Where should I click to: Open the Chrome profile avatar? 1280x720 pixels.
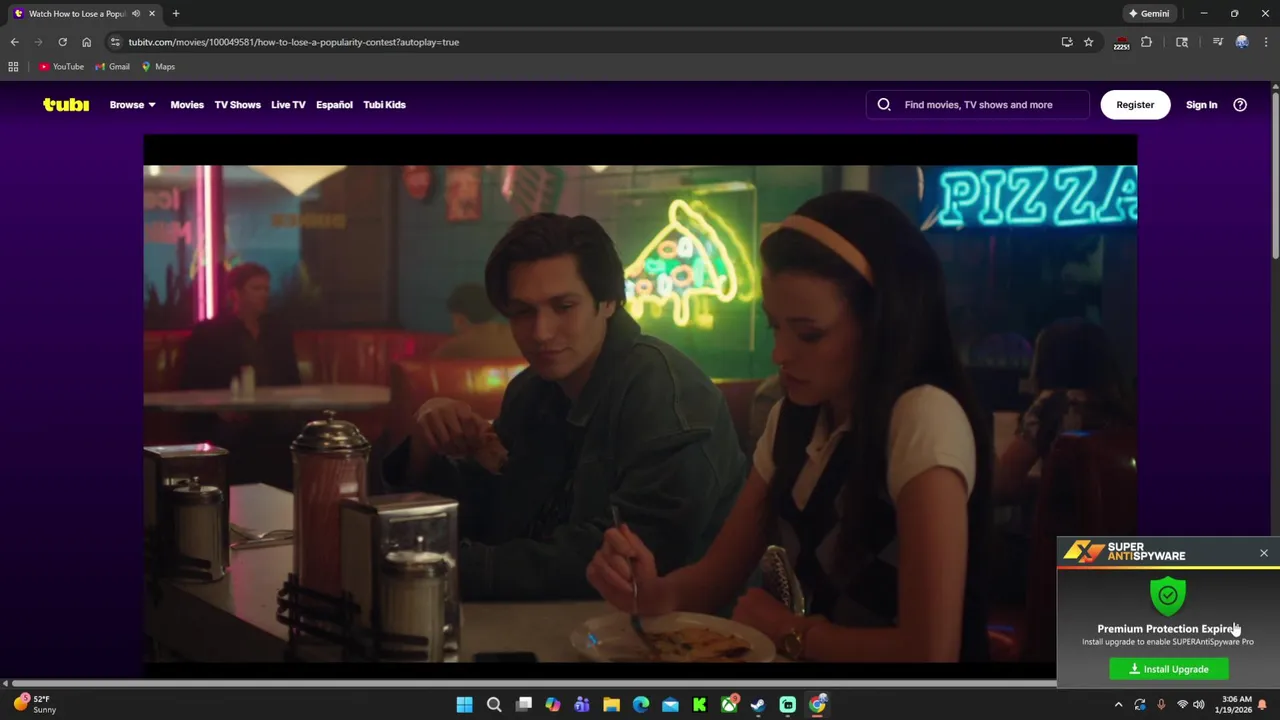coord(1242,42)
